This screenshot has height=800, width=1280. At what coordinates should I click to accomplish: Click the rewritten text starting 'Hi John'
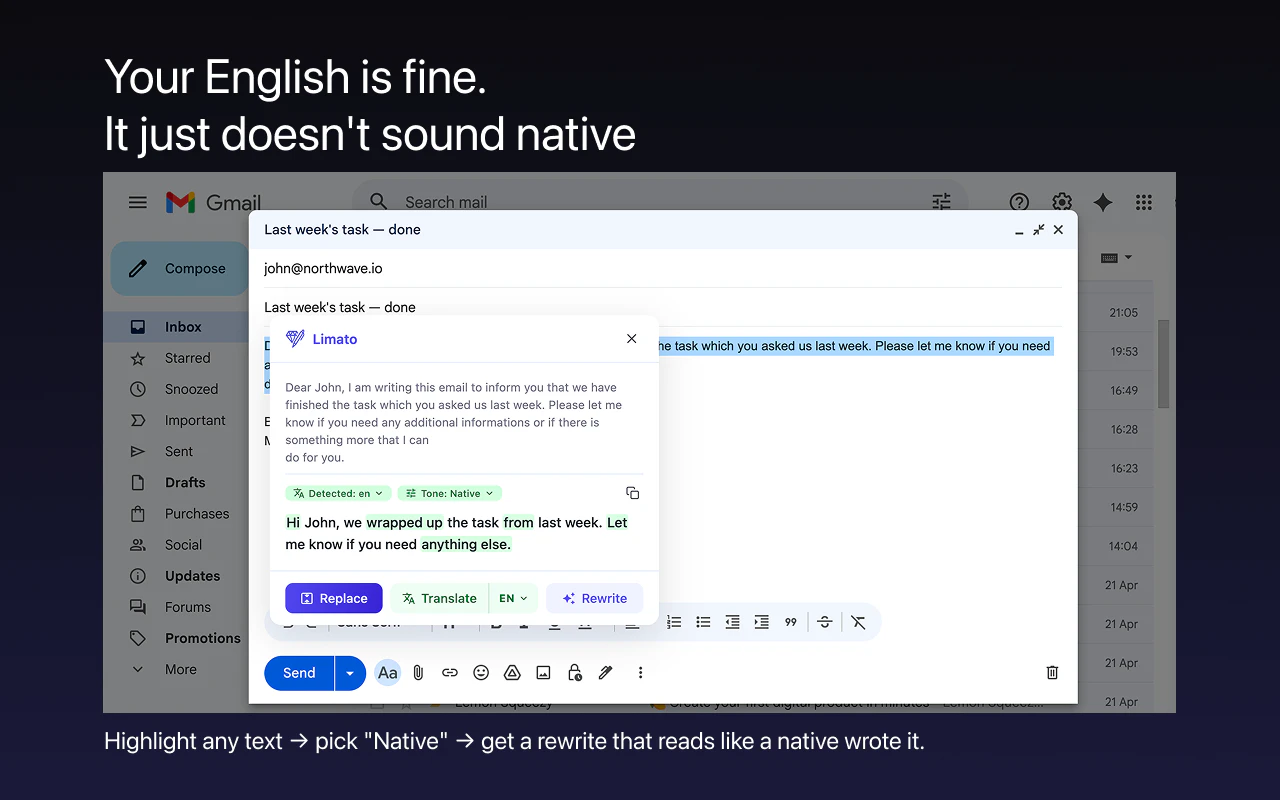pyautogui.click(x=457, y=533)
